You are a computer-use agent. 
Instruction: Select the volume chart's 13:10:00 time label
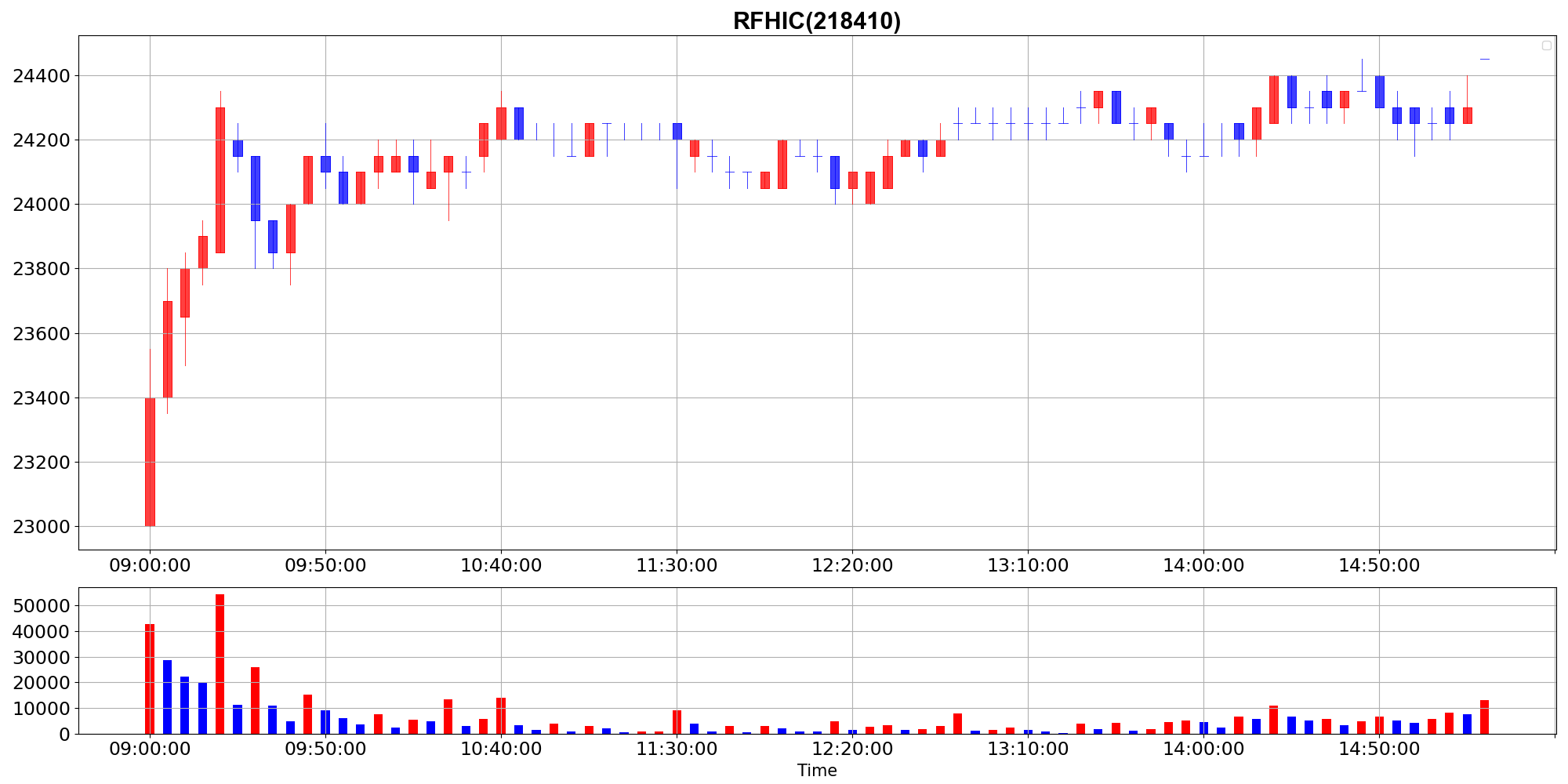point(1028,750)
